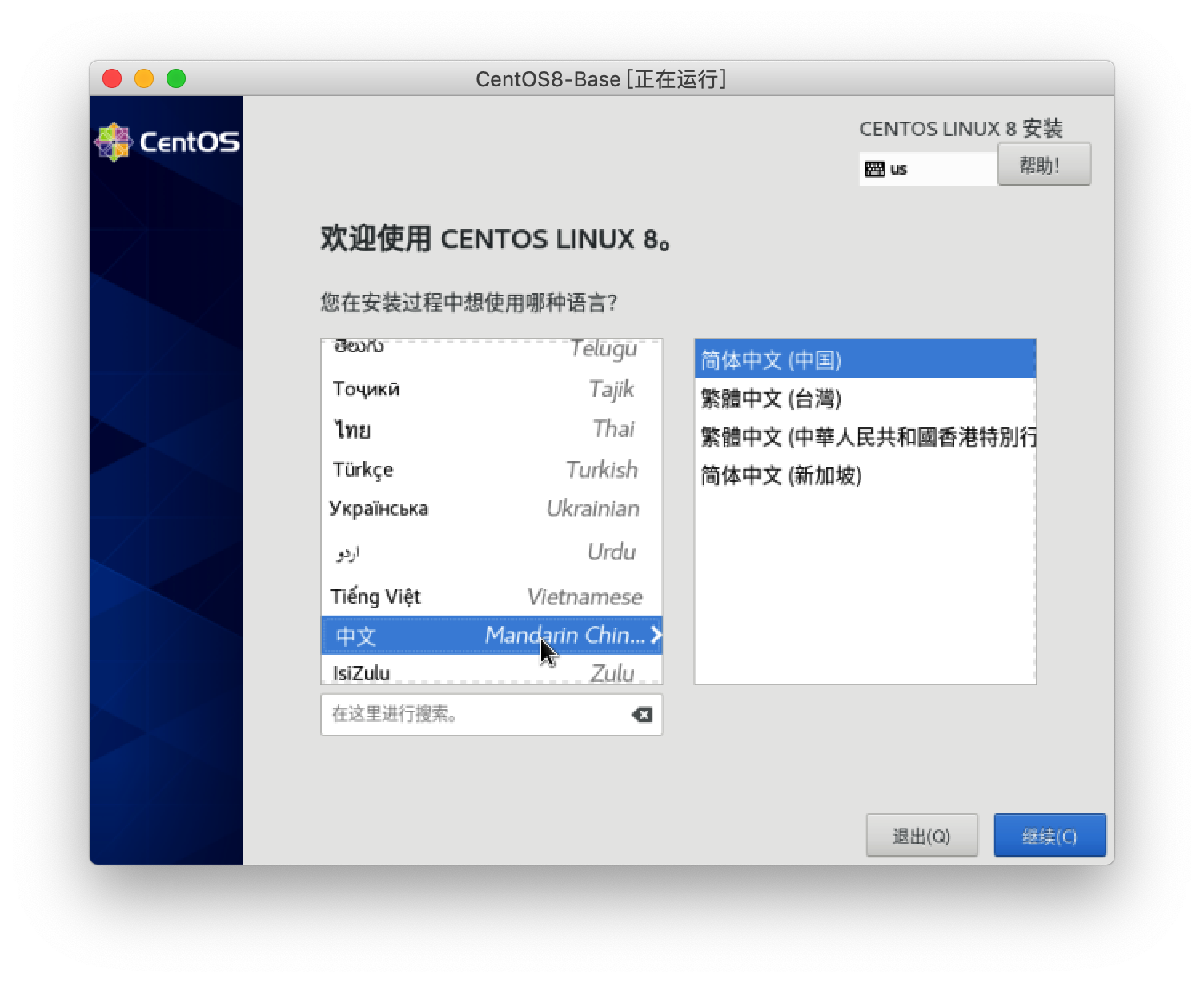Click the keyboard layout icon
The width and height of the screenshot is (1204, 983).
click(875, 169)
